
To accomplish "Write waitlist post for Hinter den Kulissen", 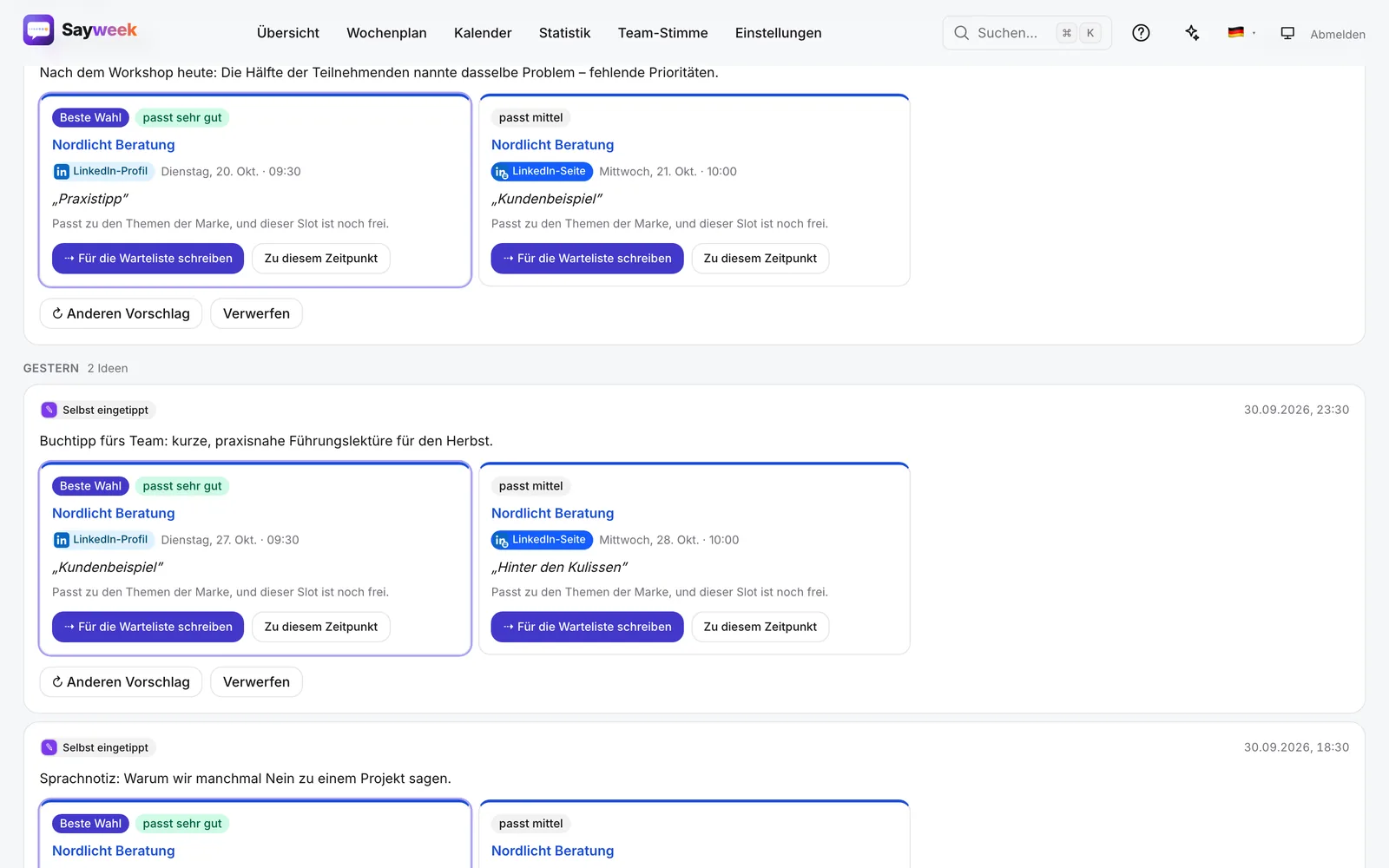I will (587, 627).
